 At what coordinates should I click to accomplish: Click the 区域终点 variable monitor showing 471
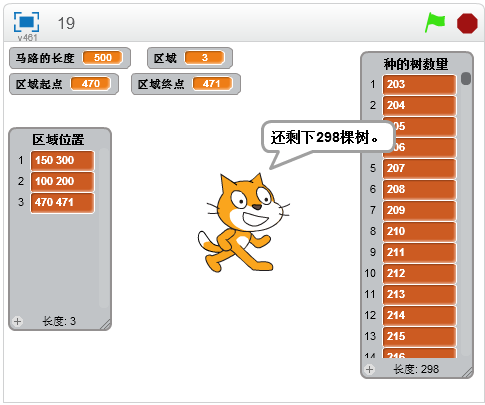pyautogui.click(x=186, y=84)
